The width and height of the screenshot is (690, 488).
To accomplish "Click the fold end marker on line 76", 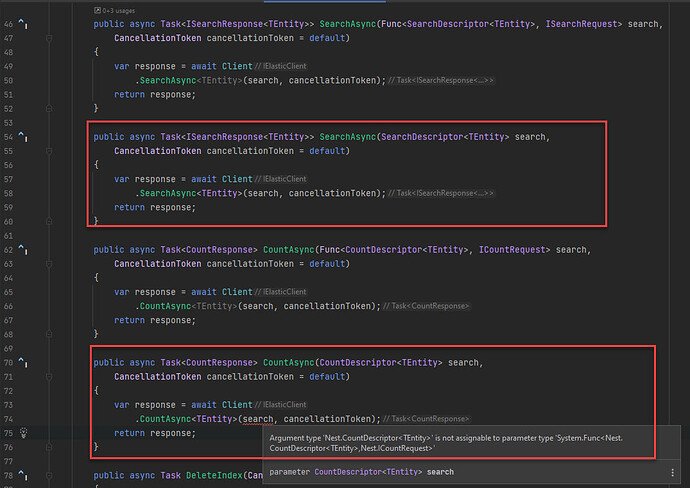I will tap(49, 447).
